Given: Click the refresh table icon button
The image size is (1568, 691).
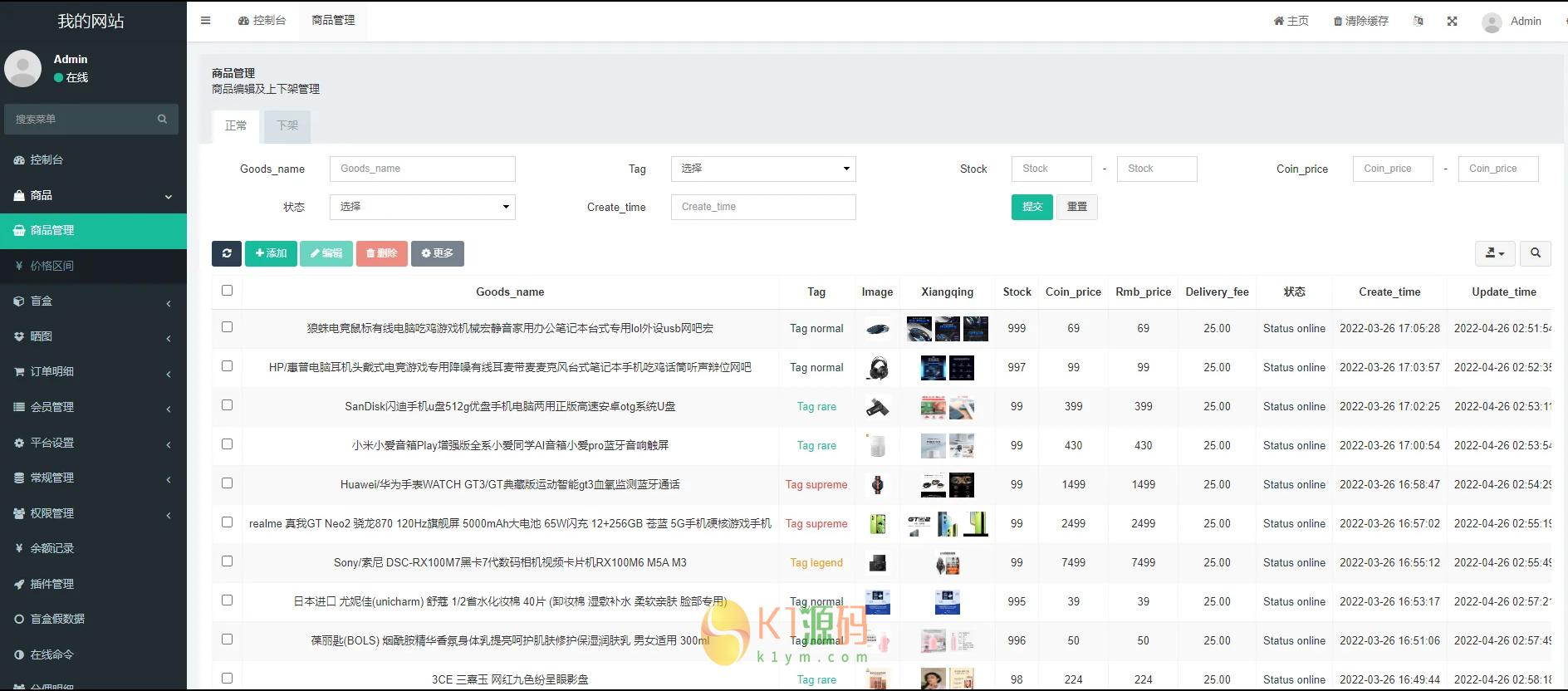Looking at the screenshot, I should click(227, 253).
